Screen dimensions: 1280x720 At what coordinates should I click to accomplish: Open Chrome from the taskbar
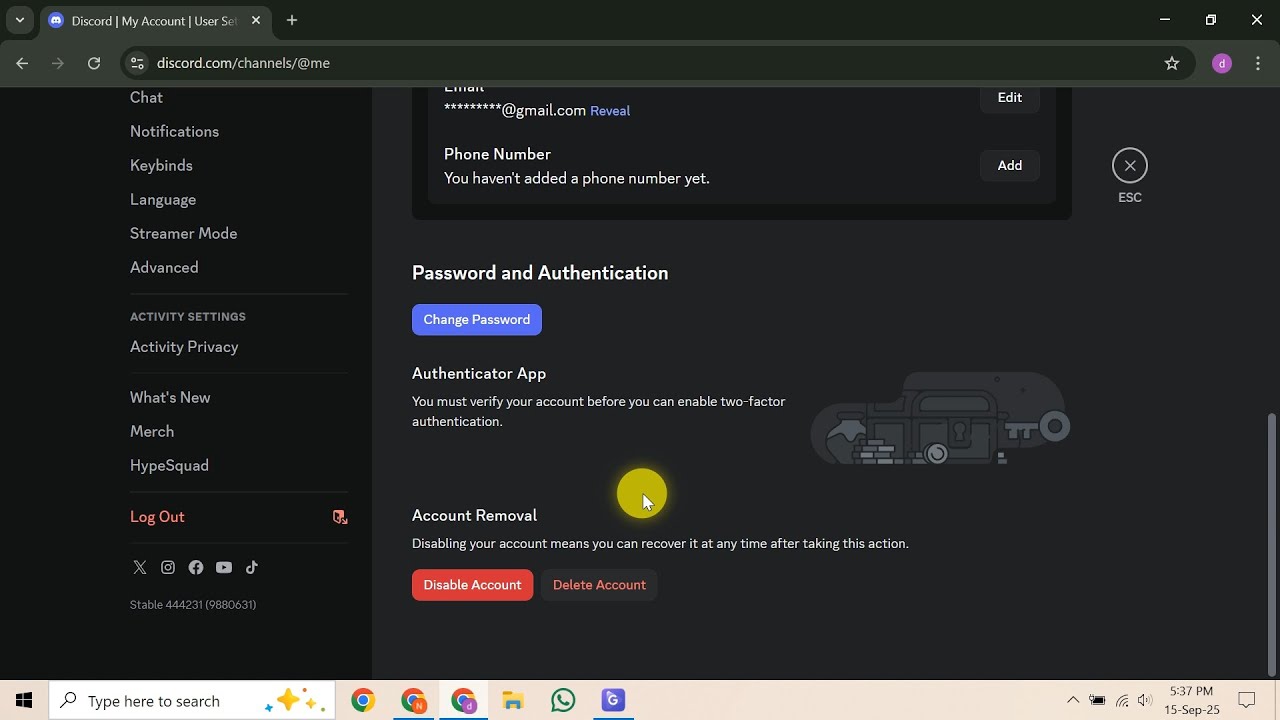tap(363, 700)
